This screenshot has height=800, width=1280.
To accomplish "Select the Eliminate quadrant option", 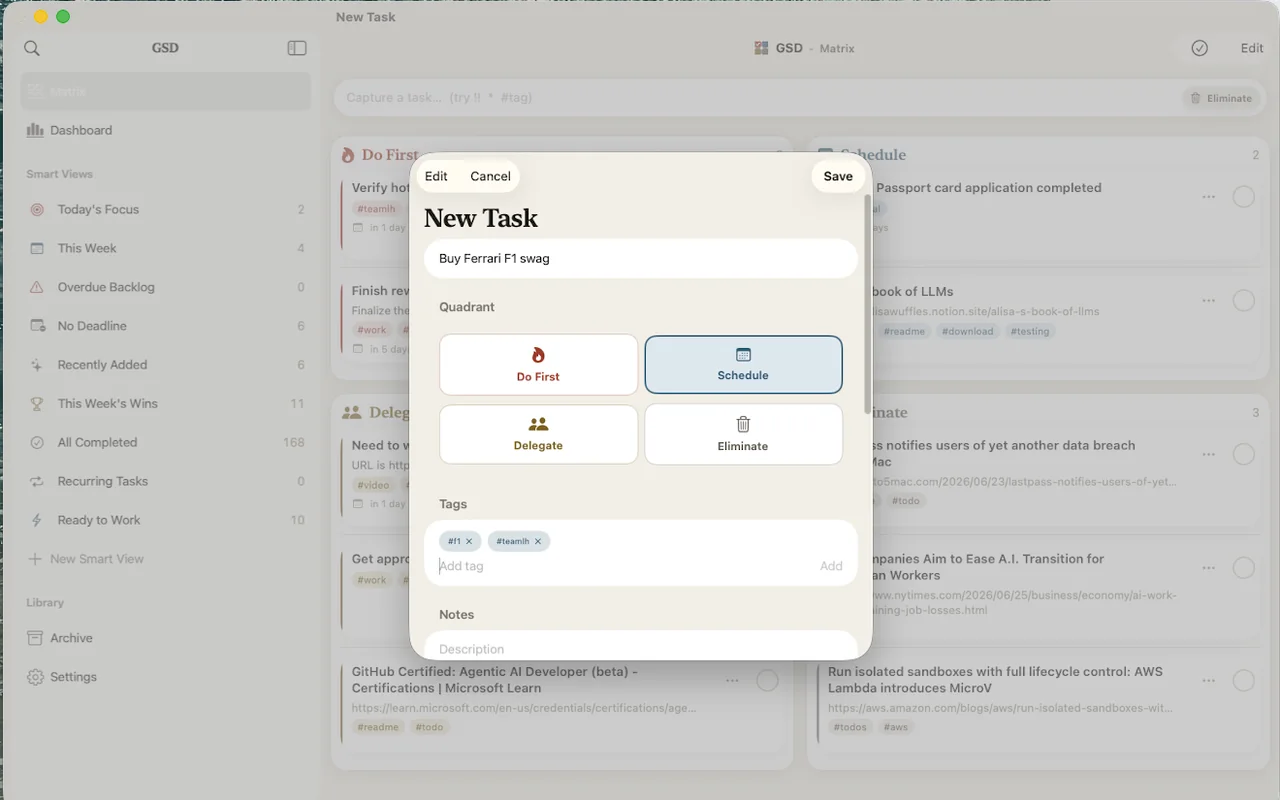I will click(743, 434).
